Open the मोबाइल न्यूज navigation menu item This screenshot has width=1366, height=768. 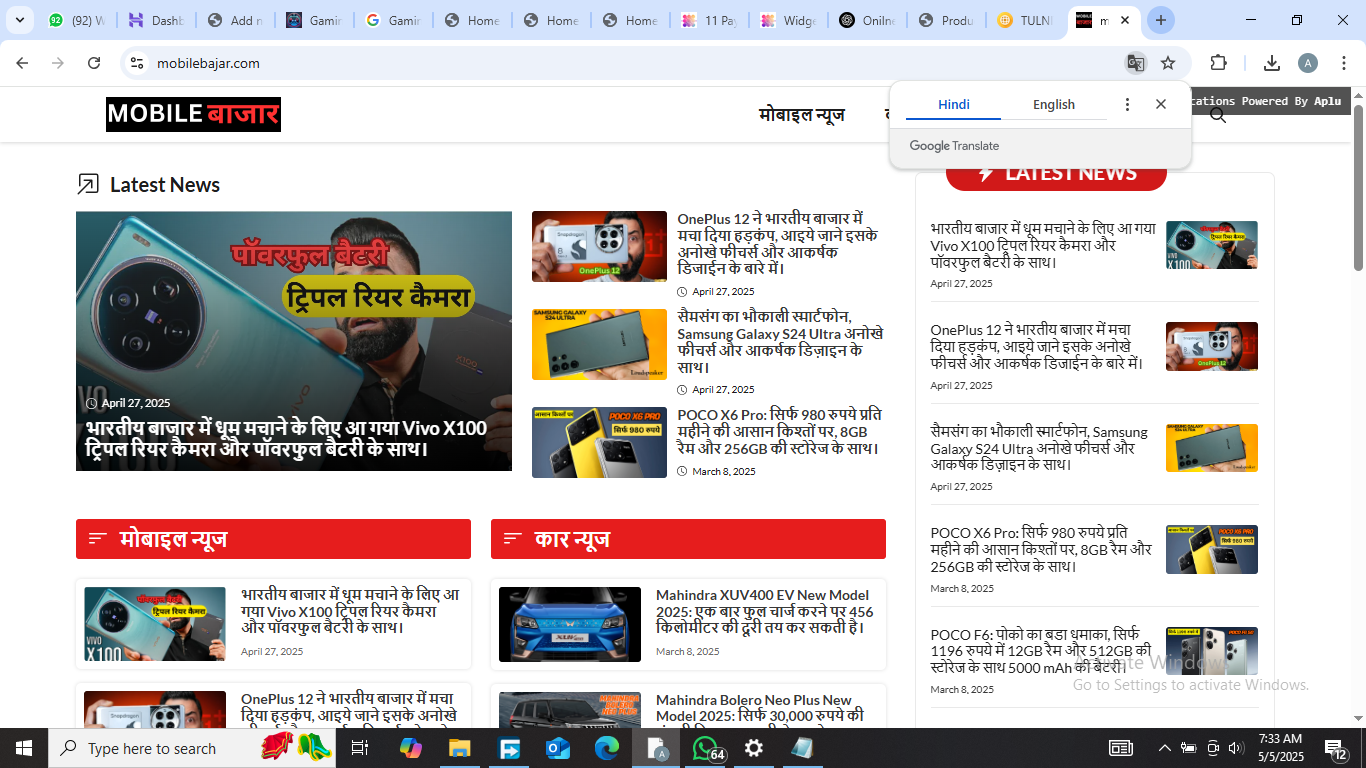pyautogui.click(x=802, y=115)
